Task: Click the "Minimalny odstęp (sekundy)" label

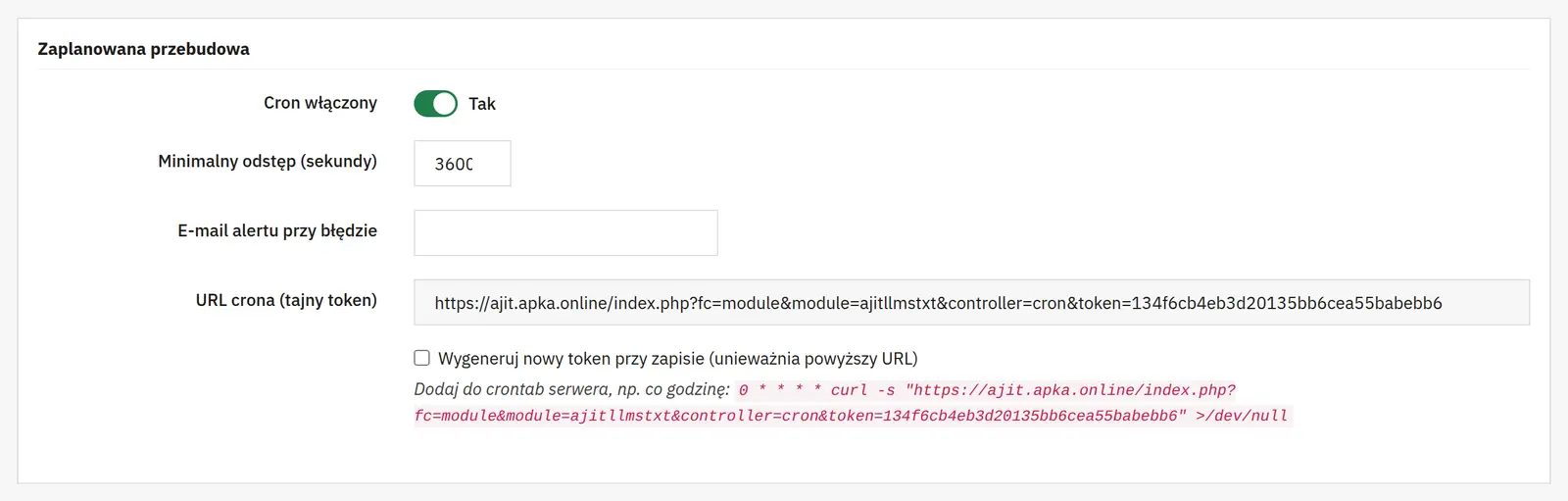Action: click(x=268, y=161)
